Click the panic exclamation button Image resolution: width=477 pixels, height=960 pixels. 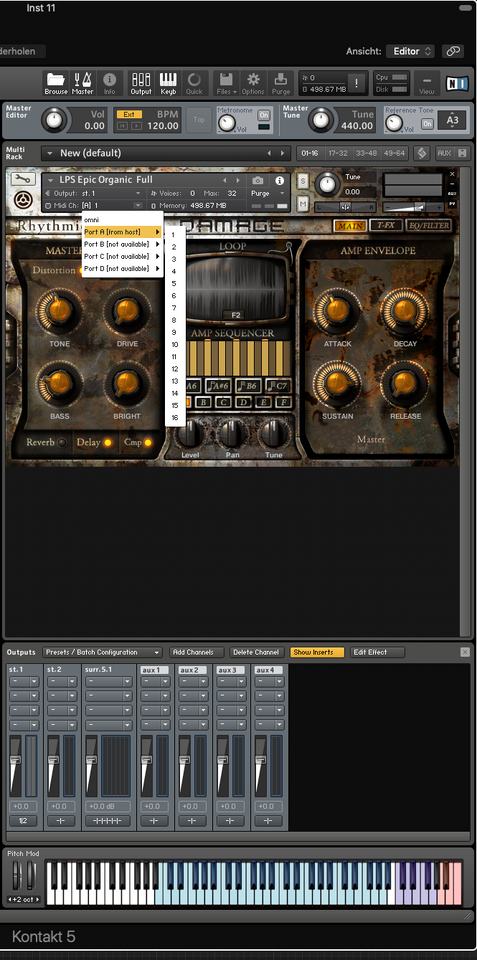point(356,83)
